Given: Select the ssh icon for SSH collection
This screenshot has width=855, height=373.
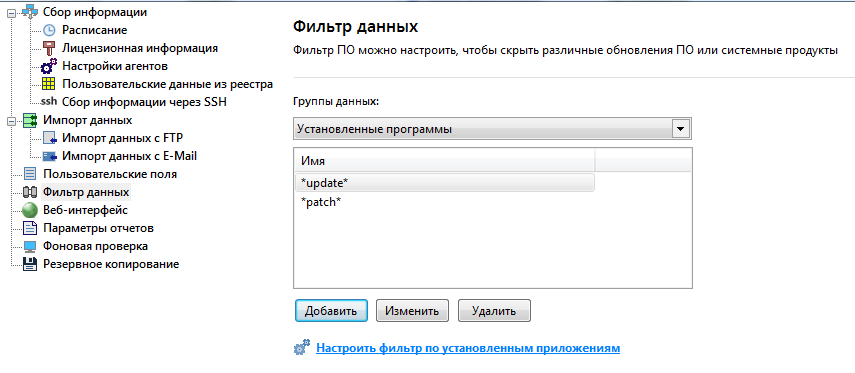Looking at the screenshot, I should [49, 101].
